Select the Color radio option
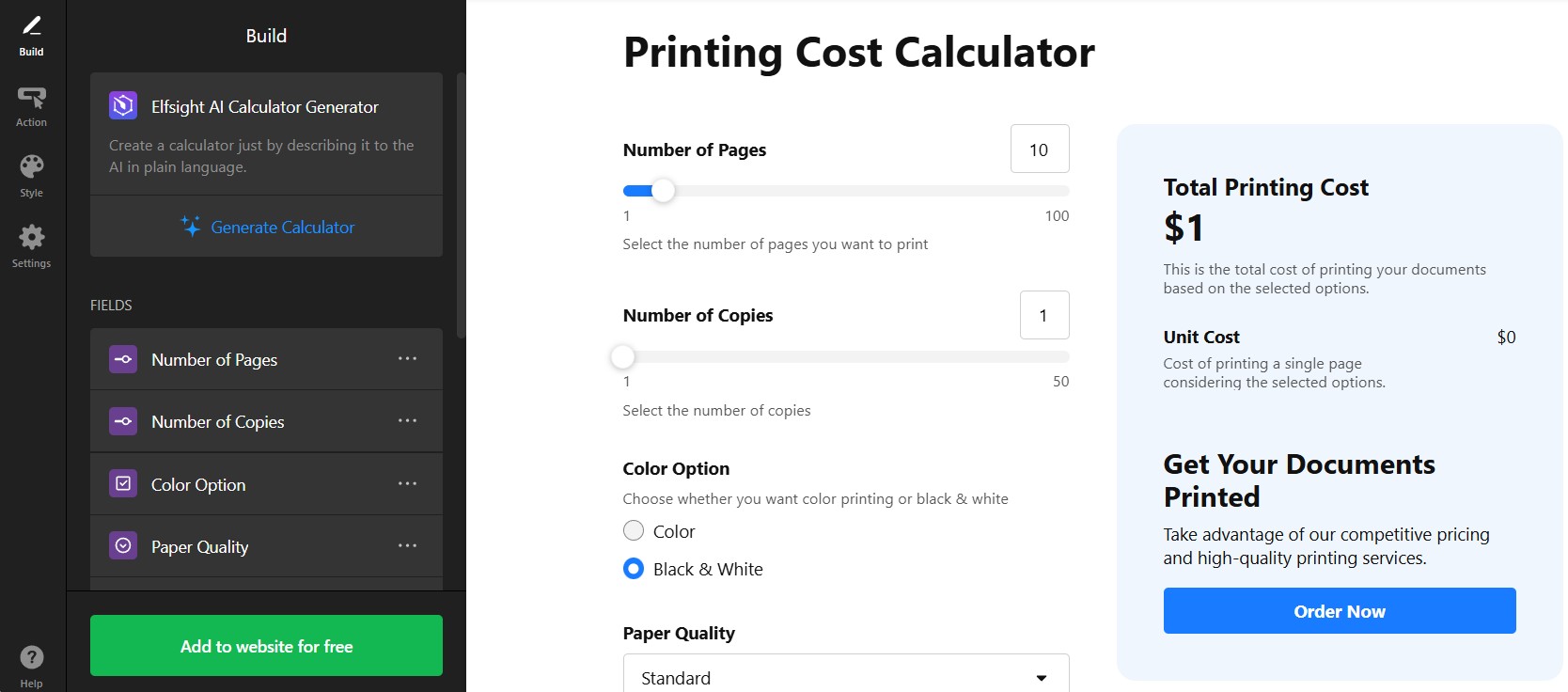The image size is (1568, 692). pos(634,531)
